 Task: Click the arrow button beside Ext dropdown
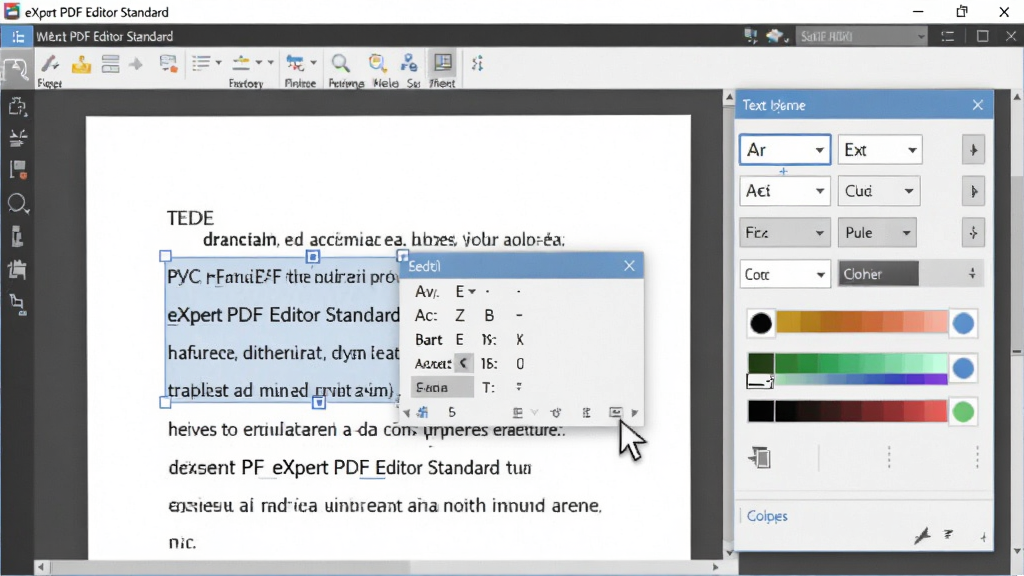click(x=973, y=150)
